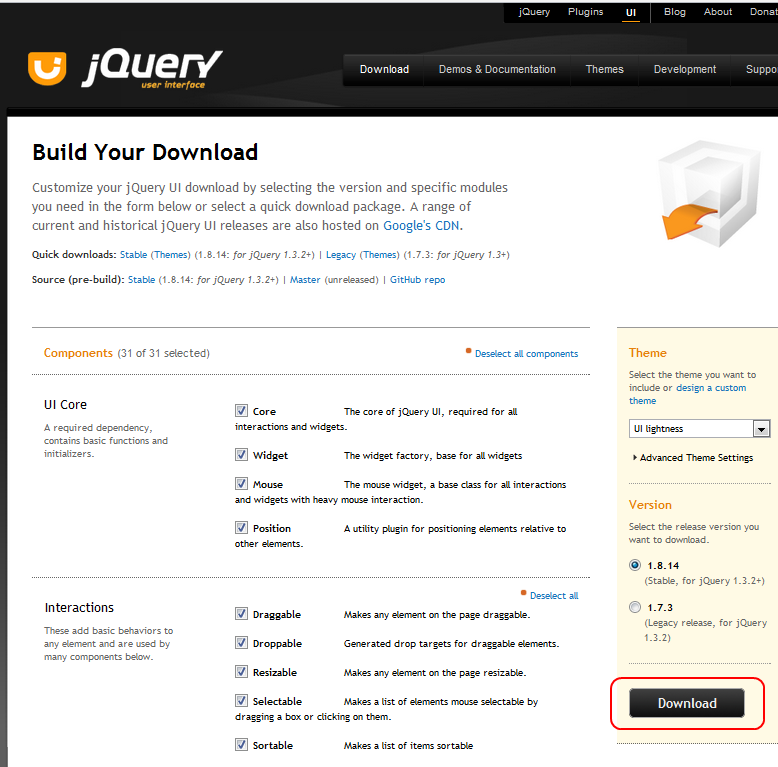Open Demos & Documentation tab
Viewport: 778px width, 767px height.
(497, 69)
